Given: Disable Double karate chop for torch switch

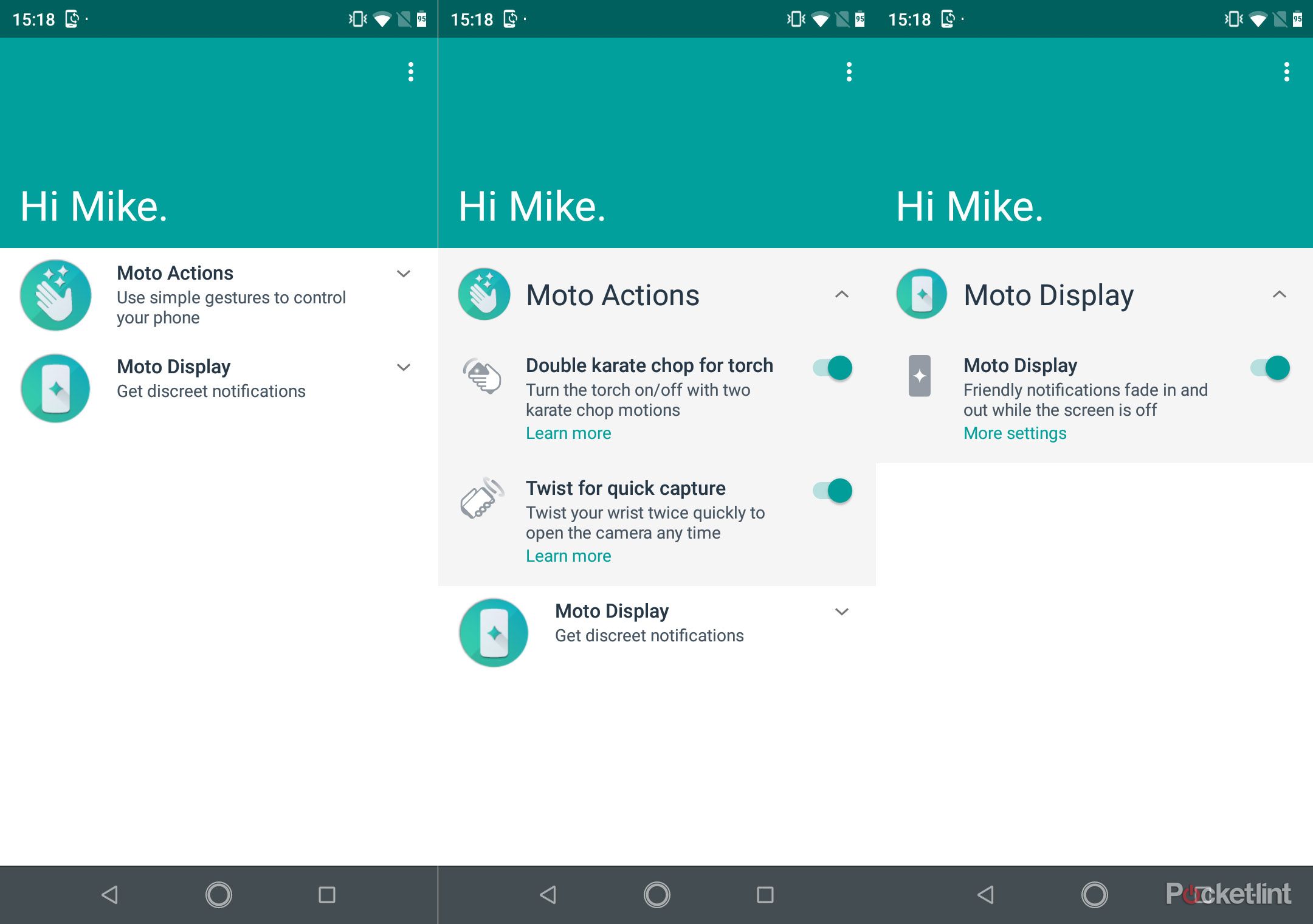Looking at the screenshot, I should click(x=833, y=368).
